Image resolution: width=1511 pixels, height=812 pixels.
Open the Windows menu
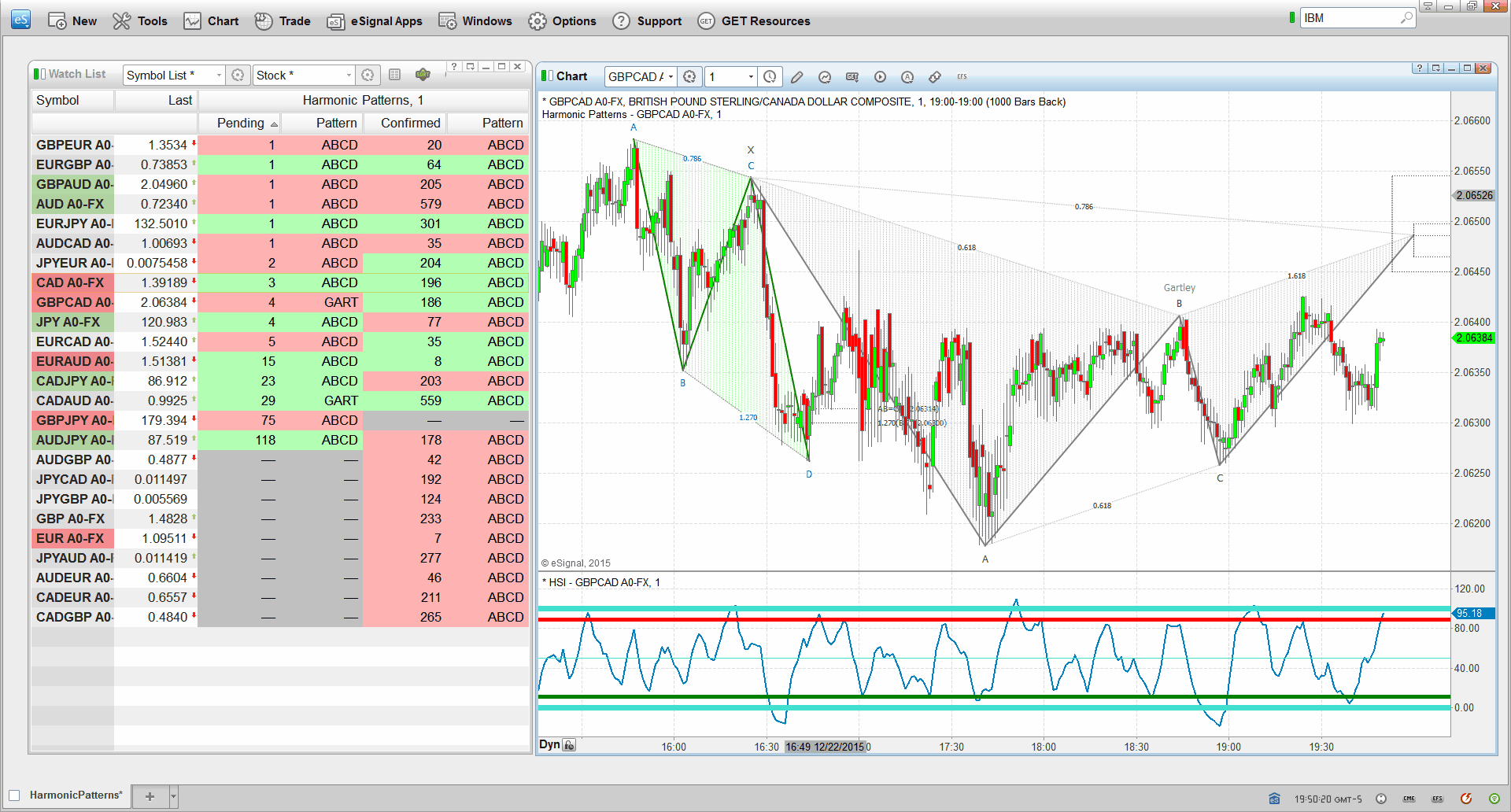coord(475,21)
